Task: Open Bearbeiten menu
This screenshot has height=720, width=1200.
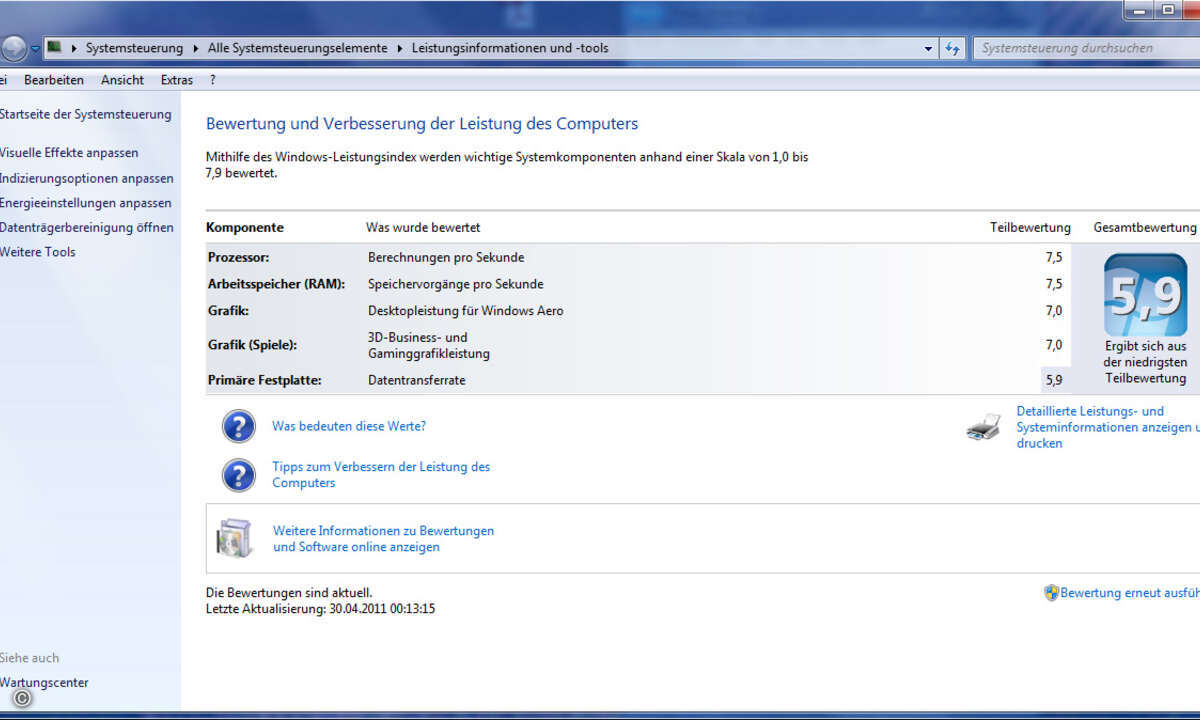Action: point(54,80)
